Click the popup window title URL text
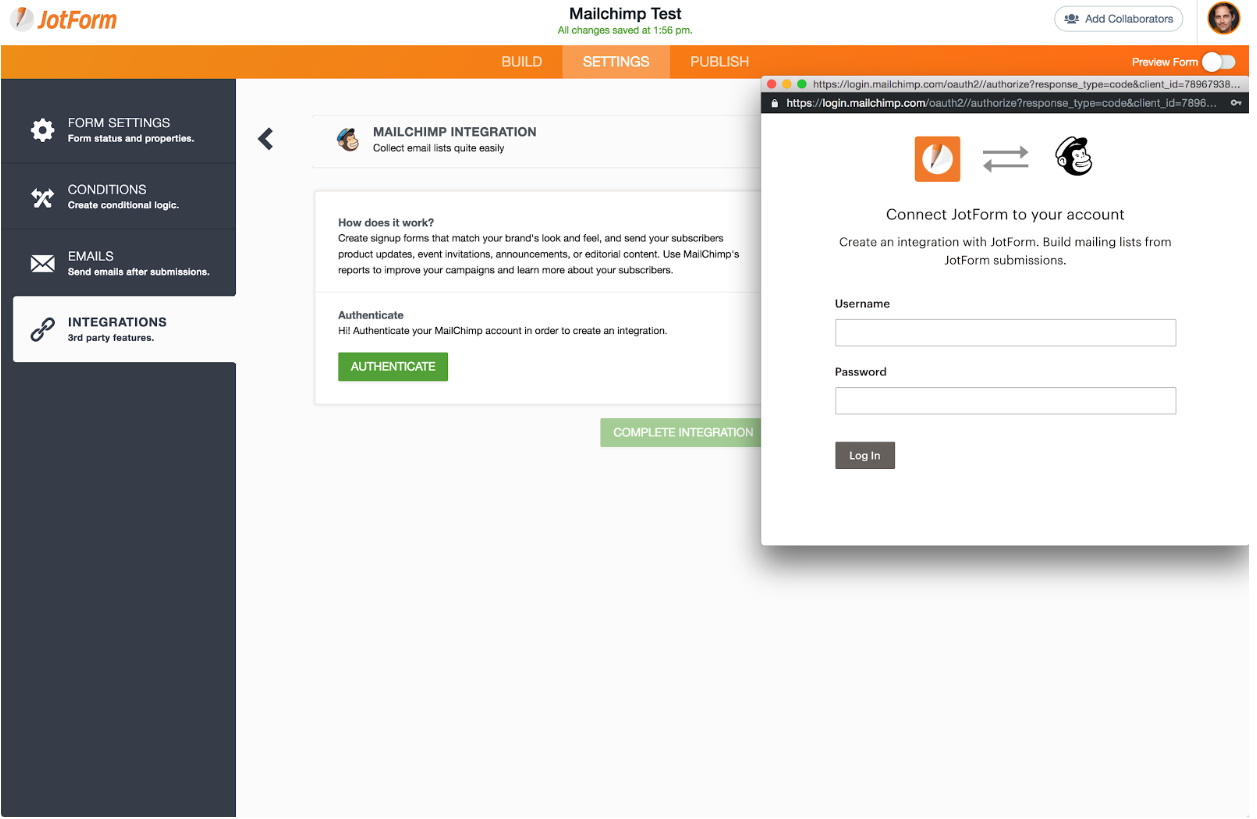This screenshot has height=819, width=1257. [x=1027, y=85]
